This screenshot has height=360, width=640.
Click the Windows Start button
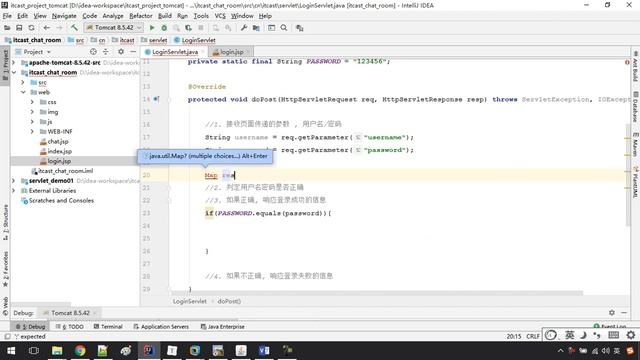point(11,351)
